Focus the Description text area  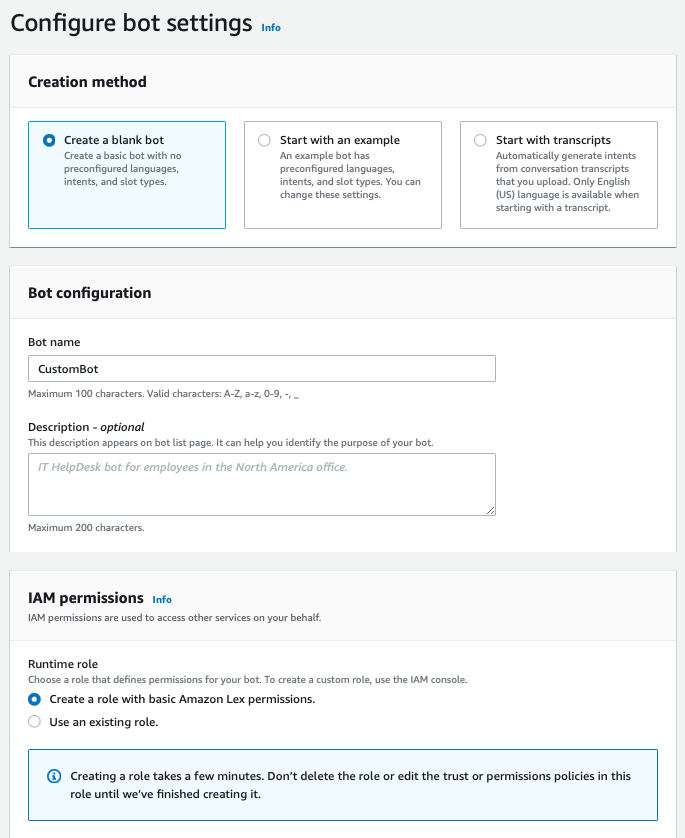point(262,484)
